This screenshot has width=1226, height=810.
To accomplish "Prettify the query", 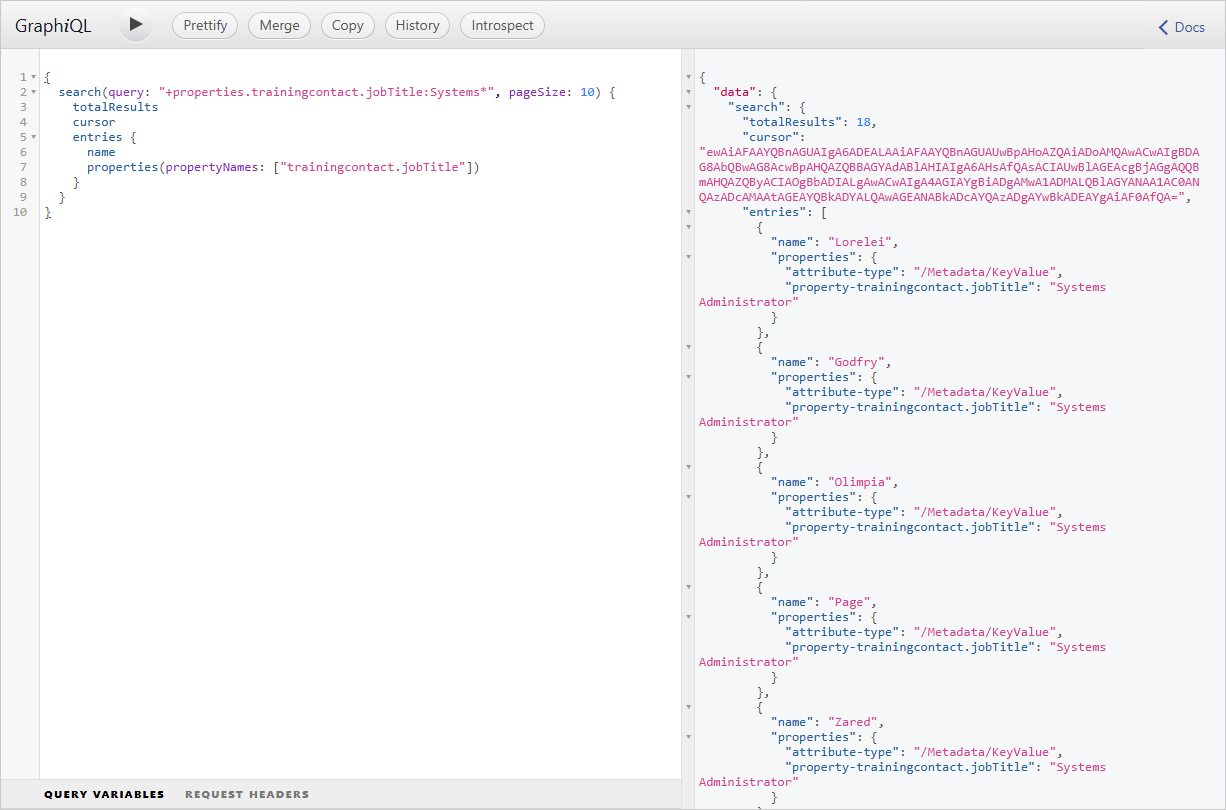I will pyautogui.click(x=205, y=26).
